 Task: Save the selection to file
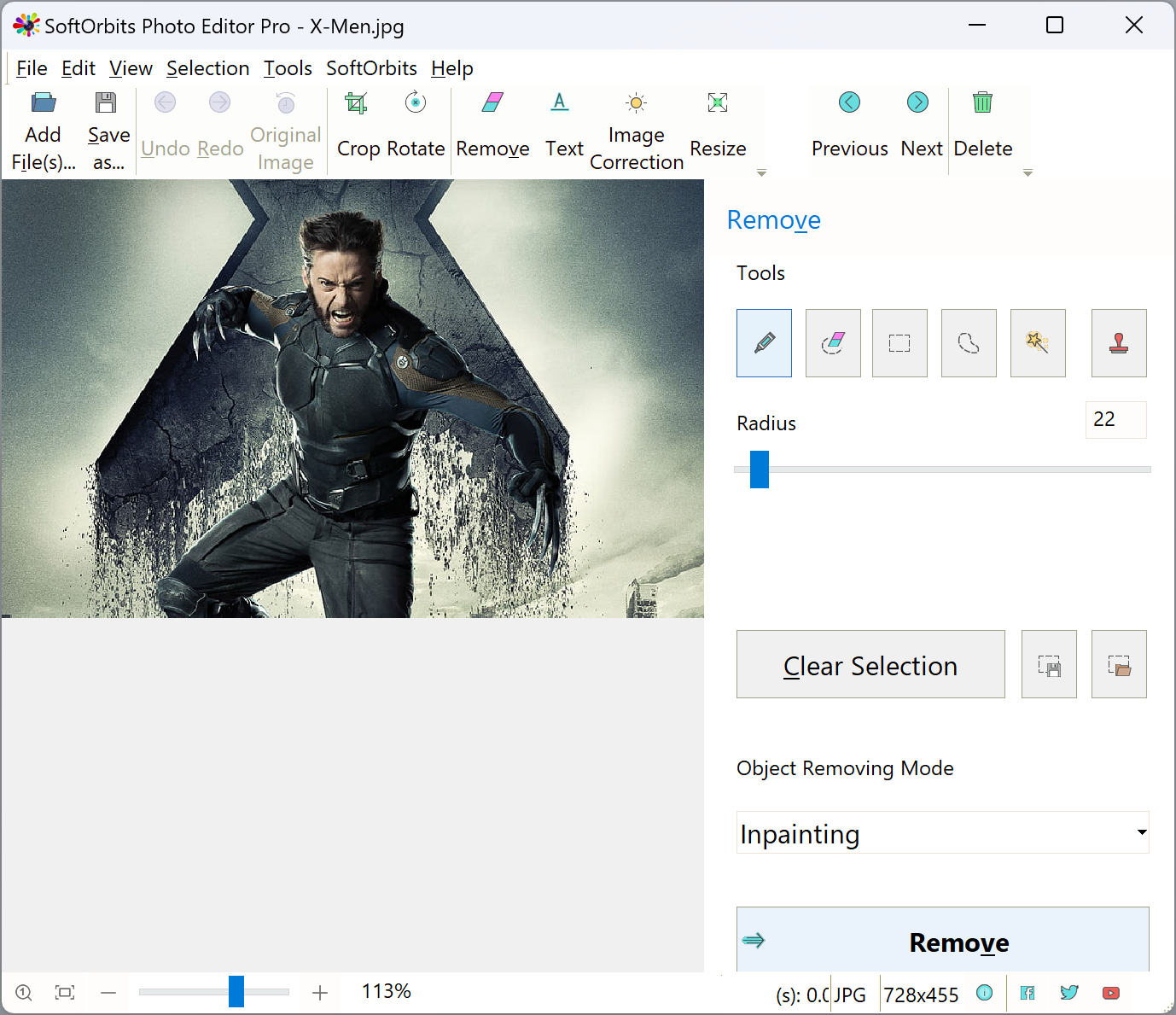click(1049, 664)
